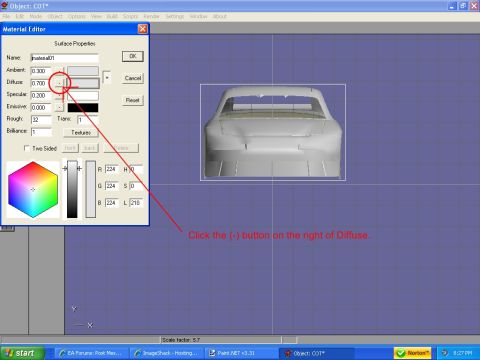Image resolution: width=480 pixels, height=360 pixels.
Task: Click the B color value field
Action: pyautogui.click(x=112, y=203)
